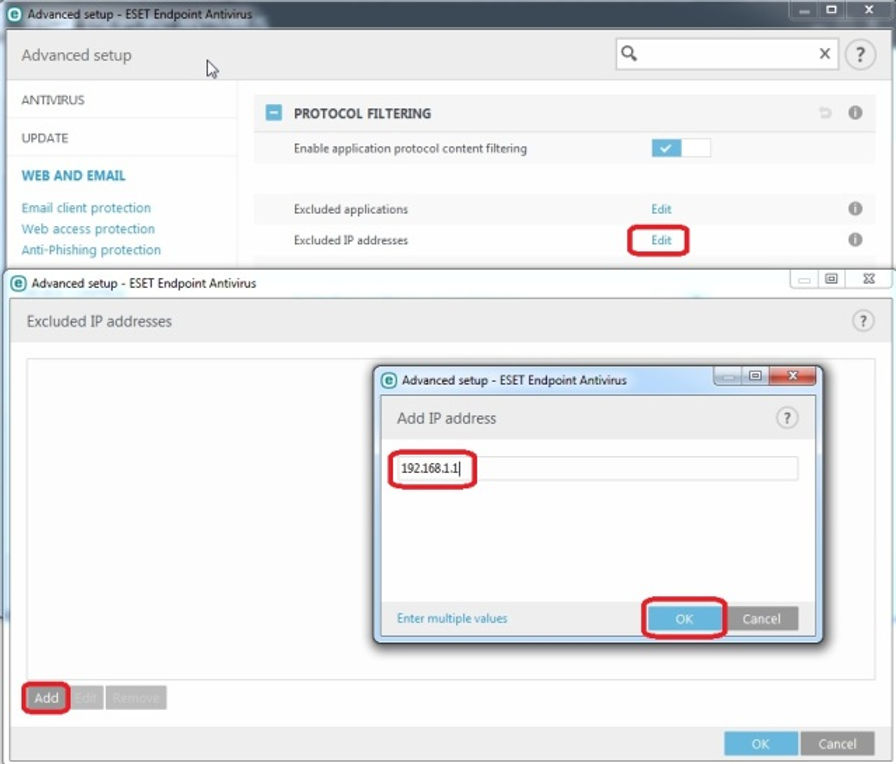Viewport: 896px width, 764px height.
Task: Click the ESET logo icon in the Add IP address title bar
Action: click(x=389, y=380)
